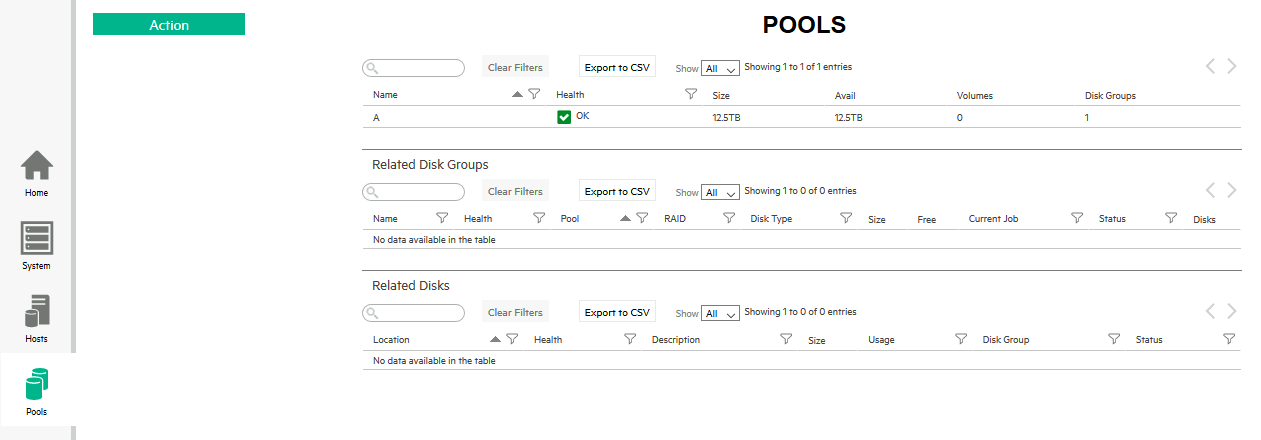Filter Pools table by Name column
Viewport: 1261px width, 440px height.
(534, 94)
